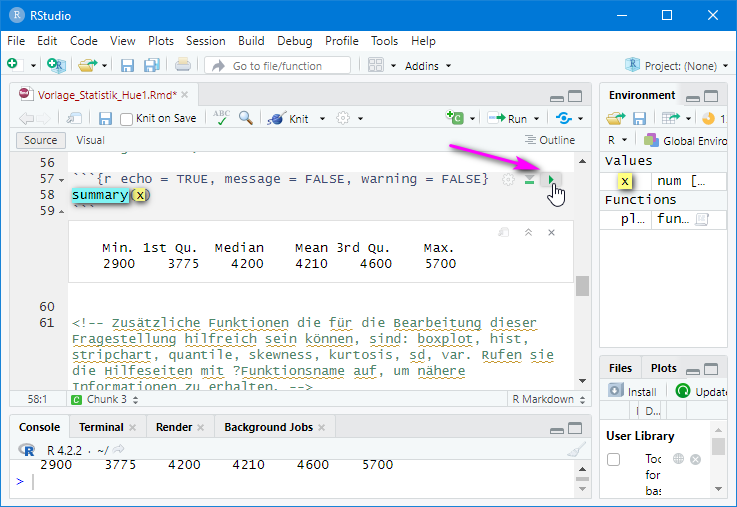Image resolution: width=737 pixels, height=507 pixels.
Task: Open the R Markdown file type dropdown
Action: (x=549, y=399)
